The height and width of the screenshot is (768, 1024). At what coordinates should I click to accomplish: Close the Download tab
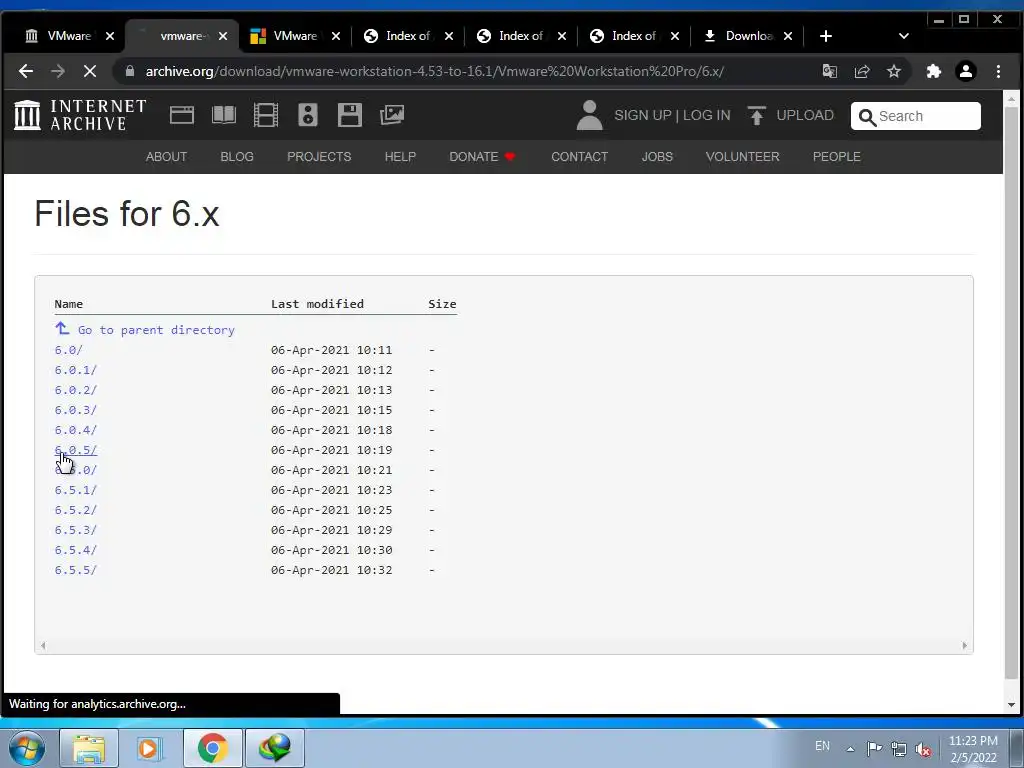pos(788,36)
